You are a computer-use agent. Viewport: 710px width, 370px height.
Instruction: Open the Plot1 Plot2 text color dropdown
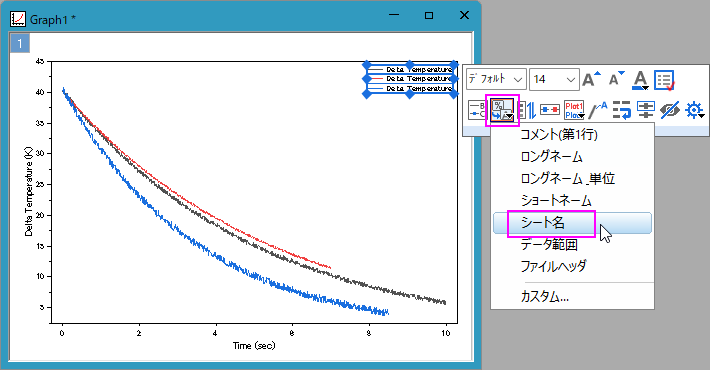coord(574,110)
